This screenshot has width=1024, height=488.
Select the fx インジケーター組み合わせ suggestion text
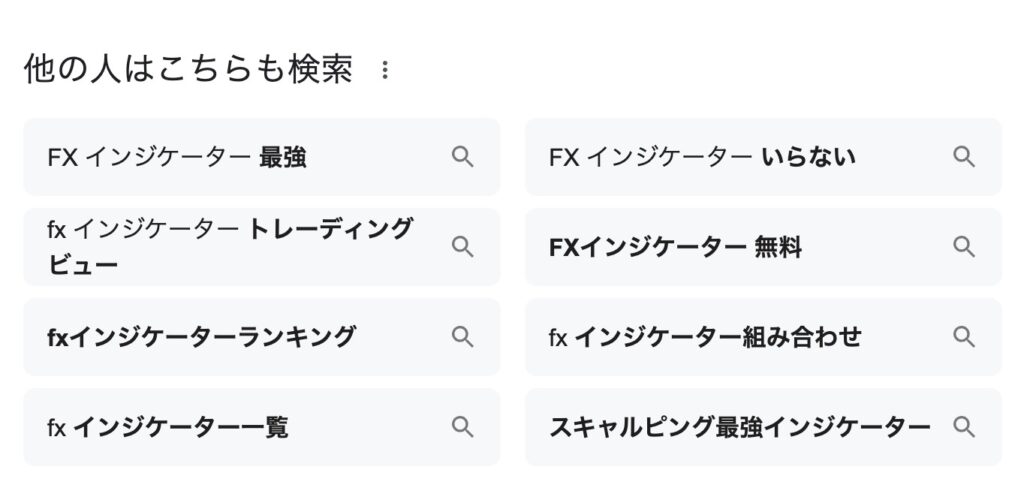[704, 337]
